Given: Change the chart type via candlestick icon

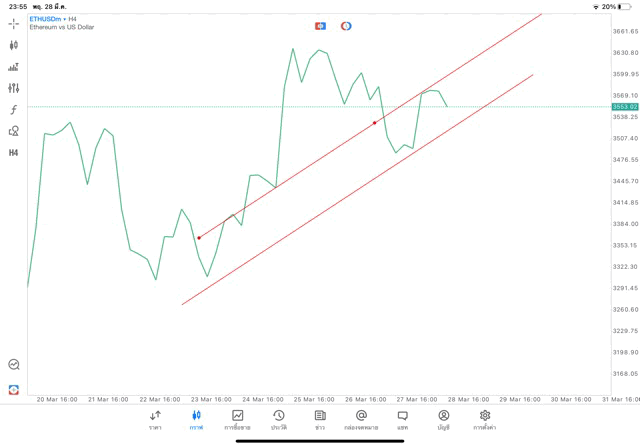Looking at the screenshot, I should [14, 45].
